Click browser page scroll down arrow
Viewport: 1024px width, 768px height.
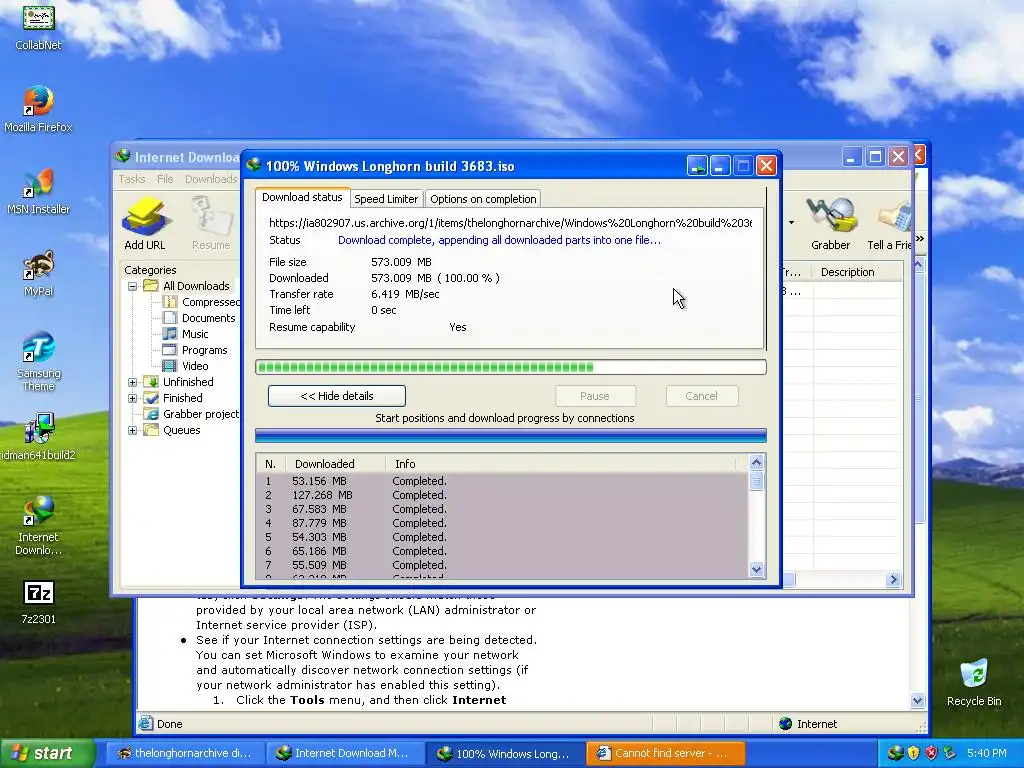click(x=917, y=701)
